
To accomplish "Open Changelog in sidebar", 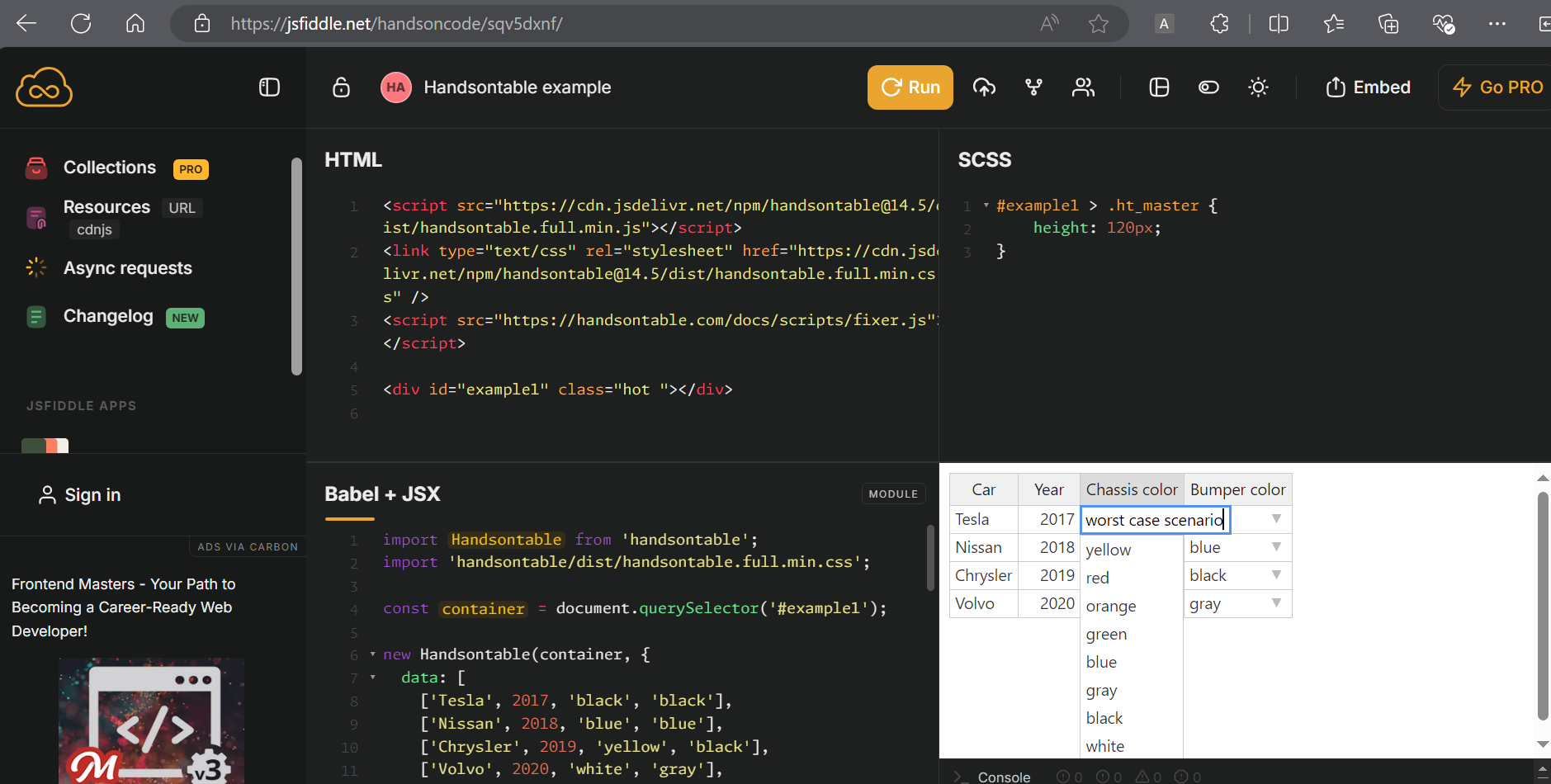I will pyautogui.click(x=108, y=316).
